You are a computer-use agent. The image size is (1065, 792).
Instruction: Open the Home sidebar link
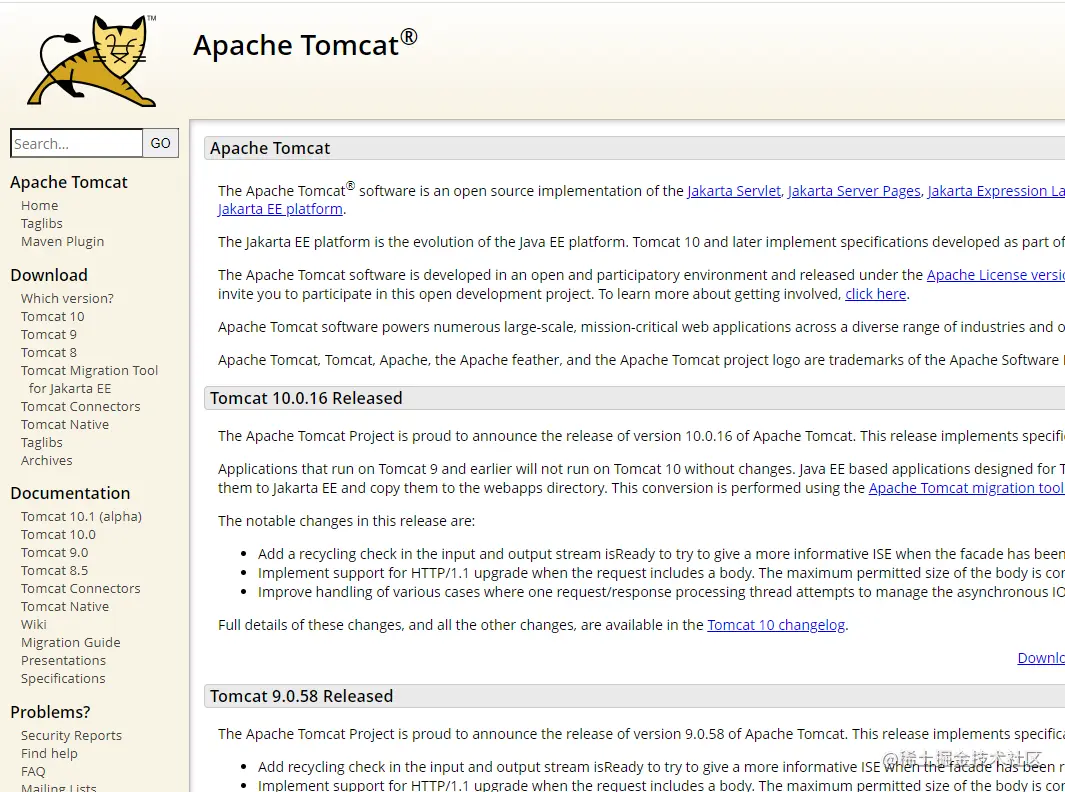[x=39, y=205]
